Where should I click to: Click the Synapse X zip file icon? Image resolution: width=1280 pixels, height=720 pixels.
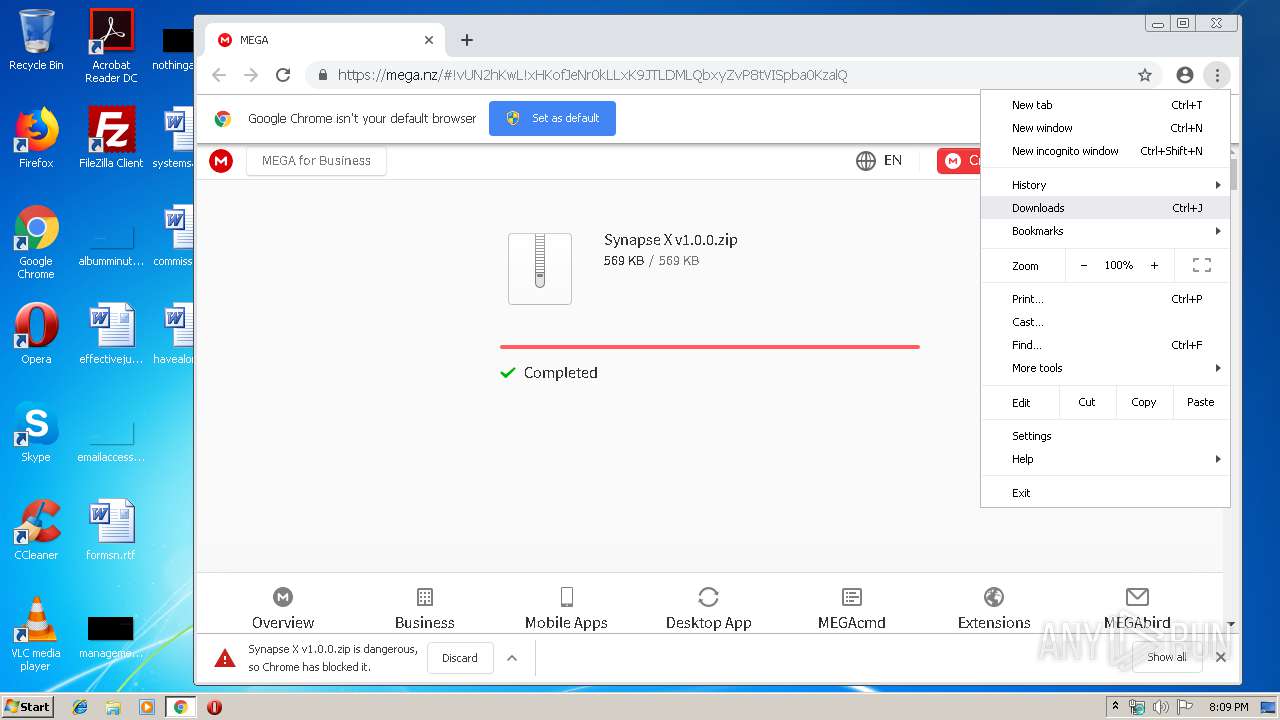tap(540, 269)
